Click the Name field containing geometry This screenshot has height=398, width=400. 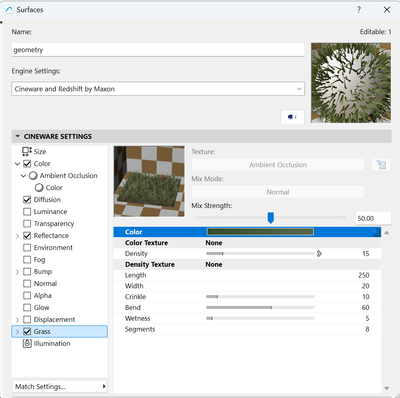(x=158, y=50)
